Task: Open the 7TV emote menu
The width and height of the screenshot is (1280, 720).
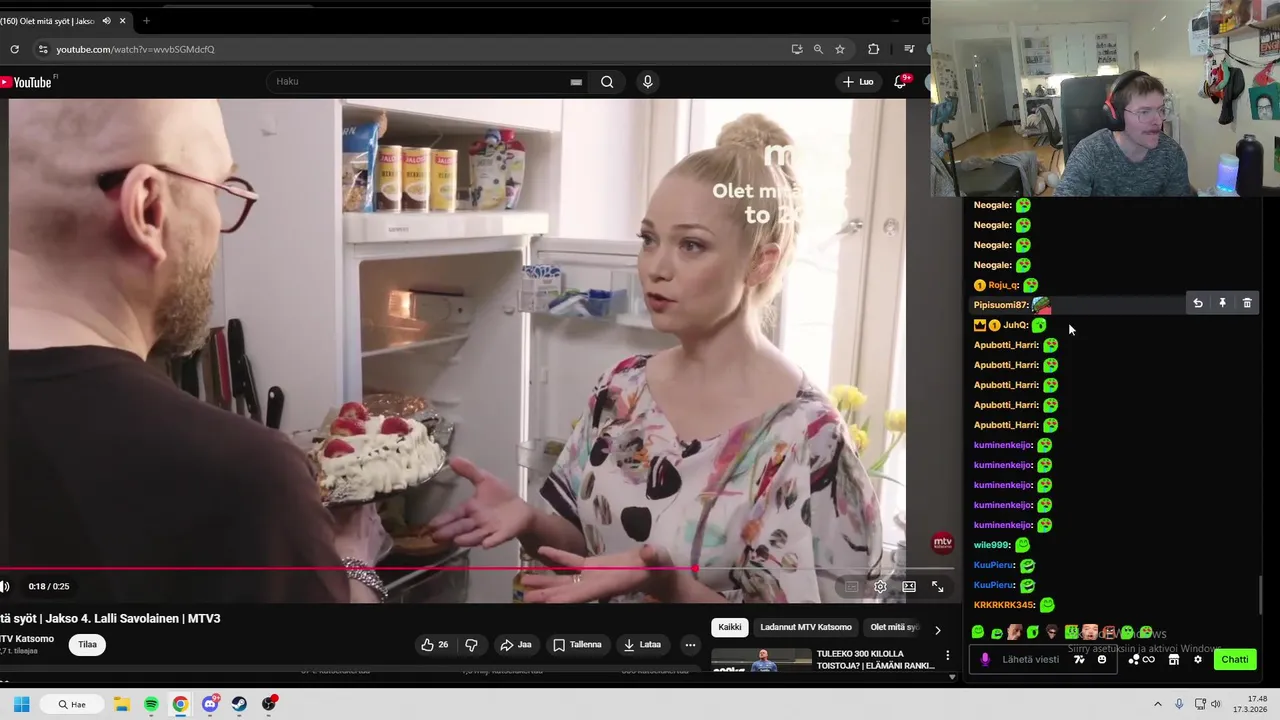Action: pyautogui.click(x=1079, y=659)
